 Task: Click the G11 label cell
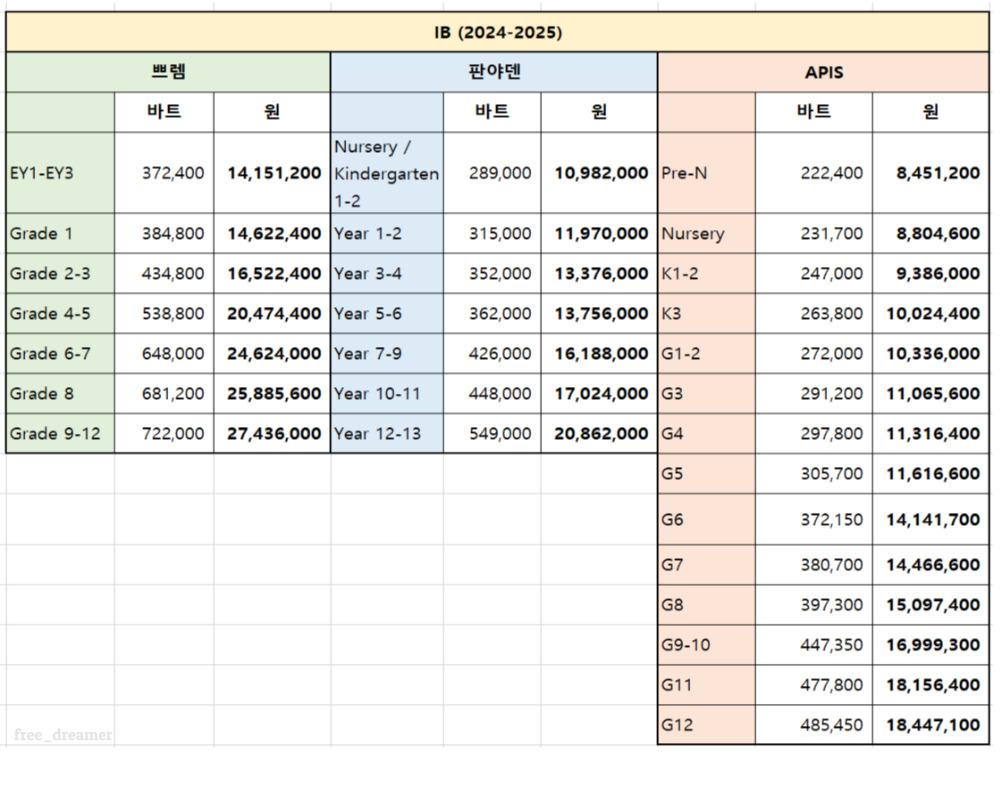(707, 685)
